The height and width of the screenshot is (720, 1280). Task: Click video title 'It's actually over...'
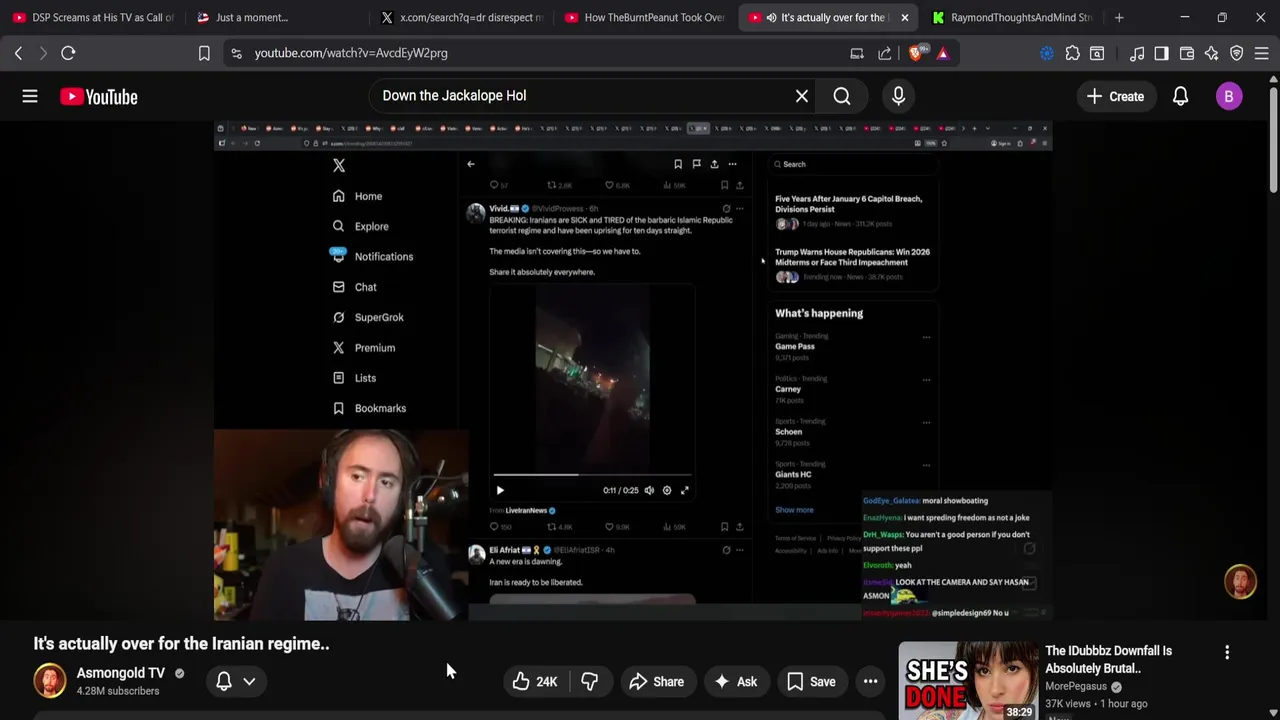(181, 644)
